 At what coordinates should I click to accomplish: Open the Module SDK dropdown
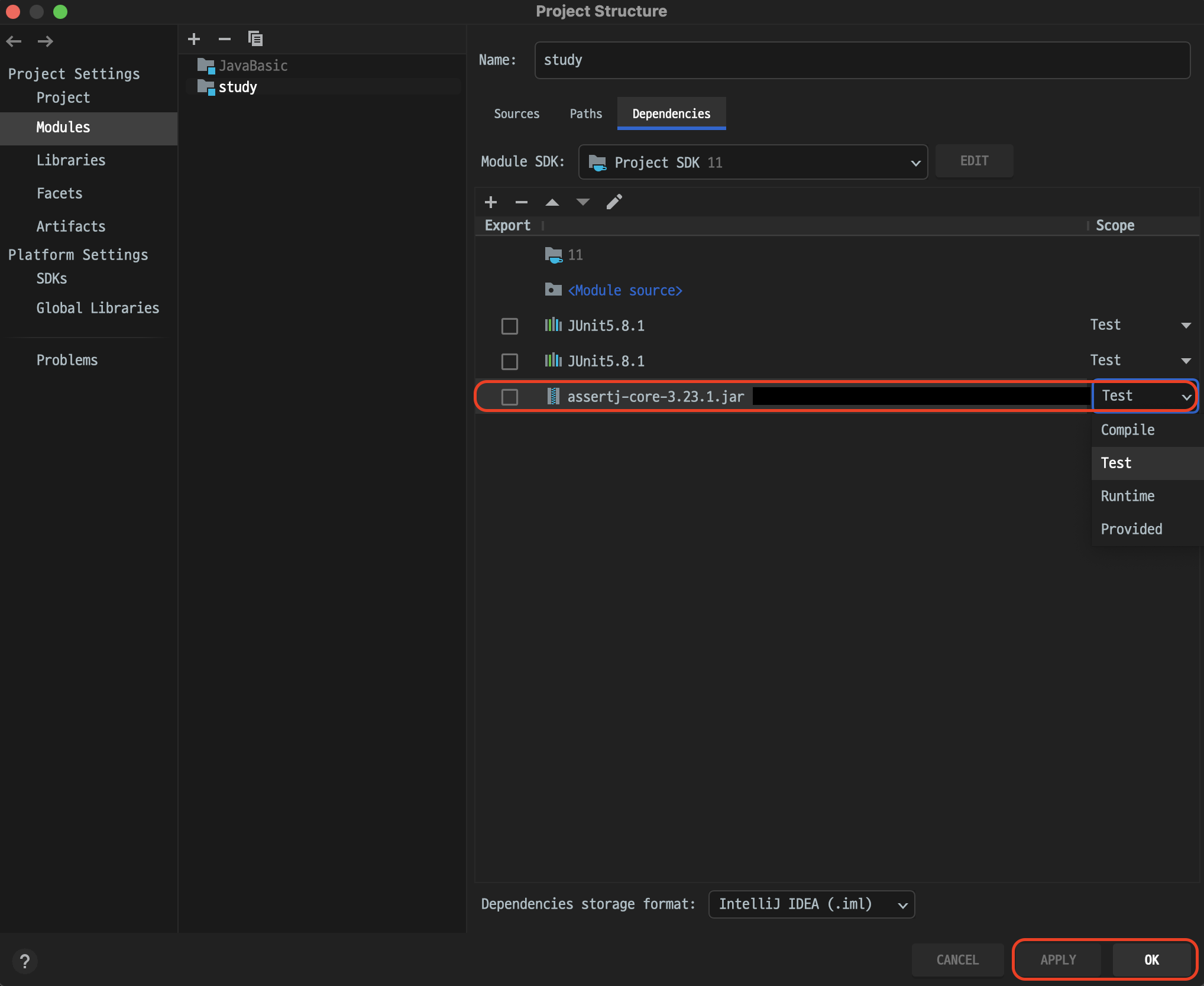[752, 162]
